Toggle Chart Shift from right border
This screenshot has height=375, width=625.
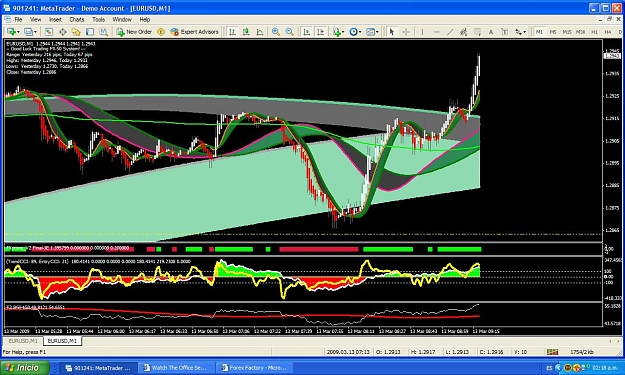[x=320, y=32]
